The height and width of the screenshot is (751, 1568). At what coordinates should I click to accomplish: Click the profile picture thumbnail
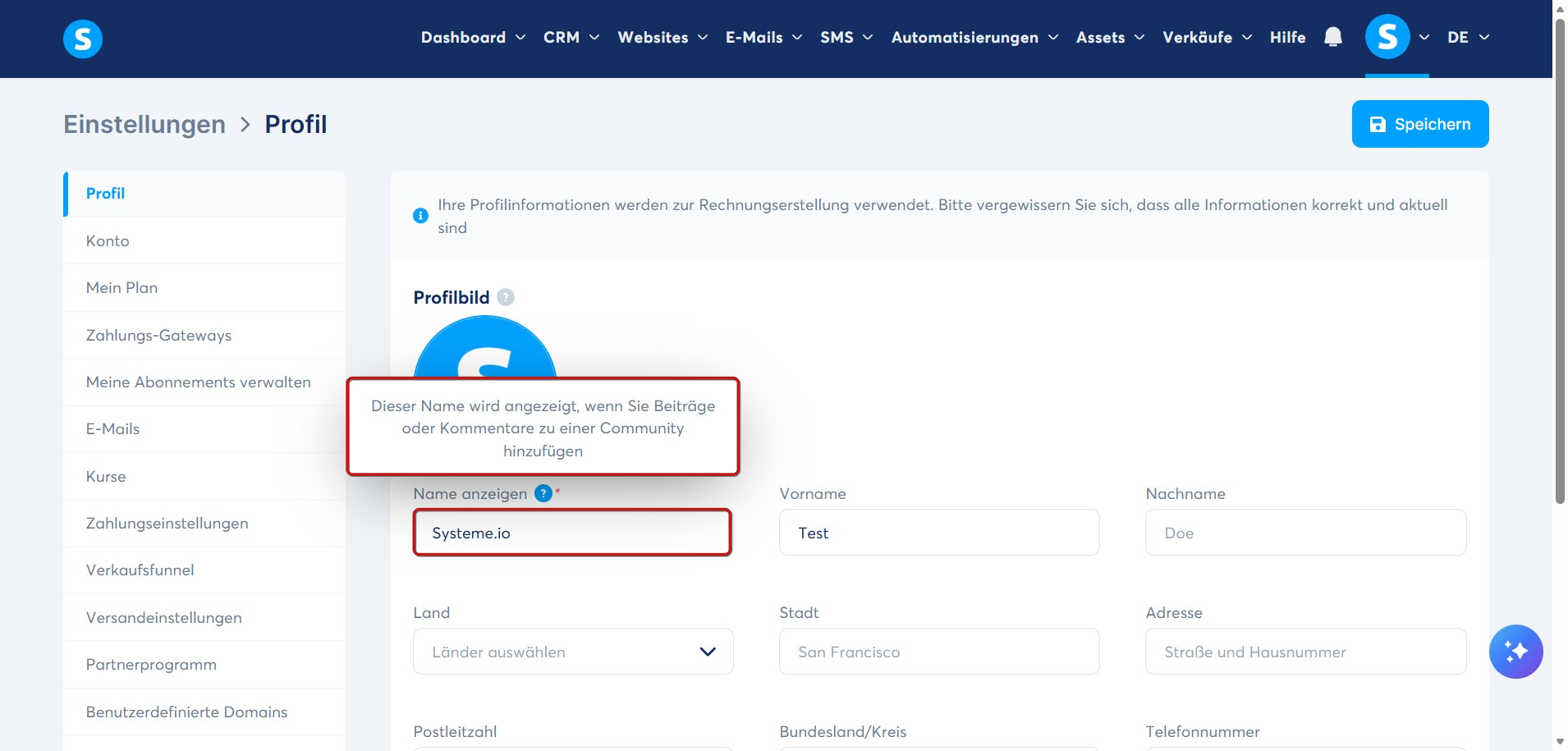pos(485,347)
